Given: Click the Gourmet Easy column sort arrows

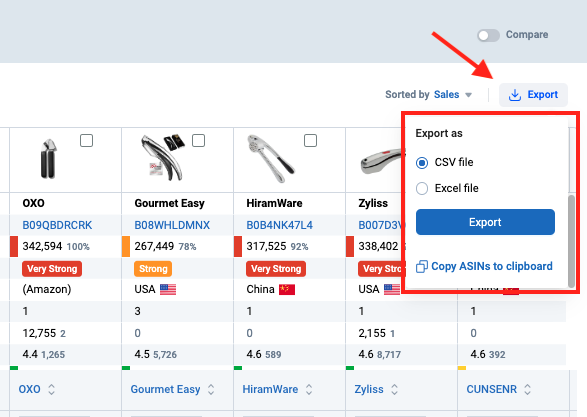Looking at the screenshot, I should click(211, 389).
